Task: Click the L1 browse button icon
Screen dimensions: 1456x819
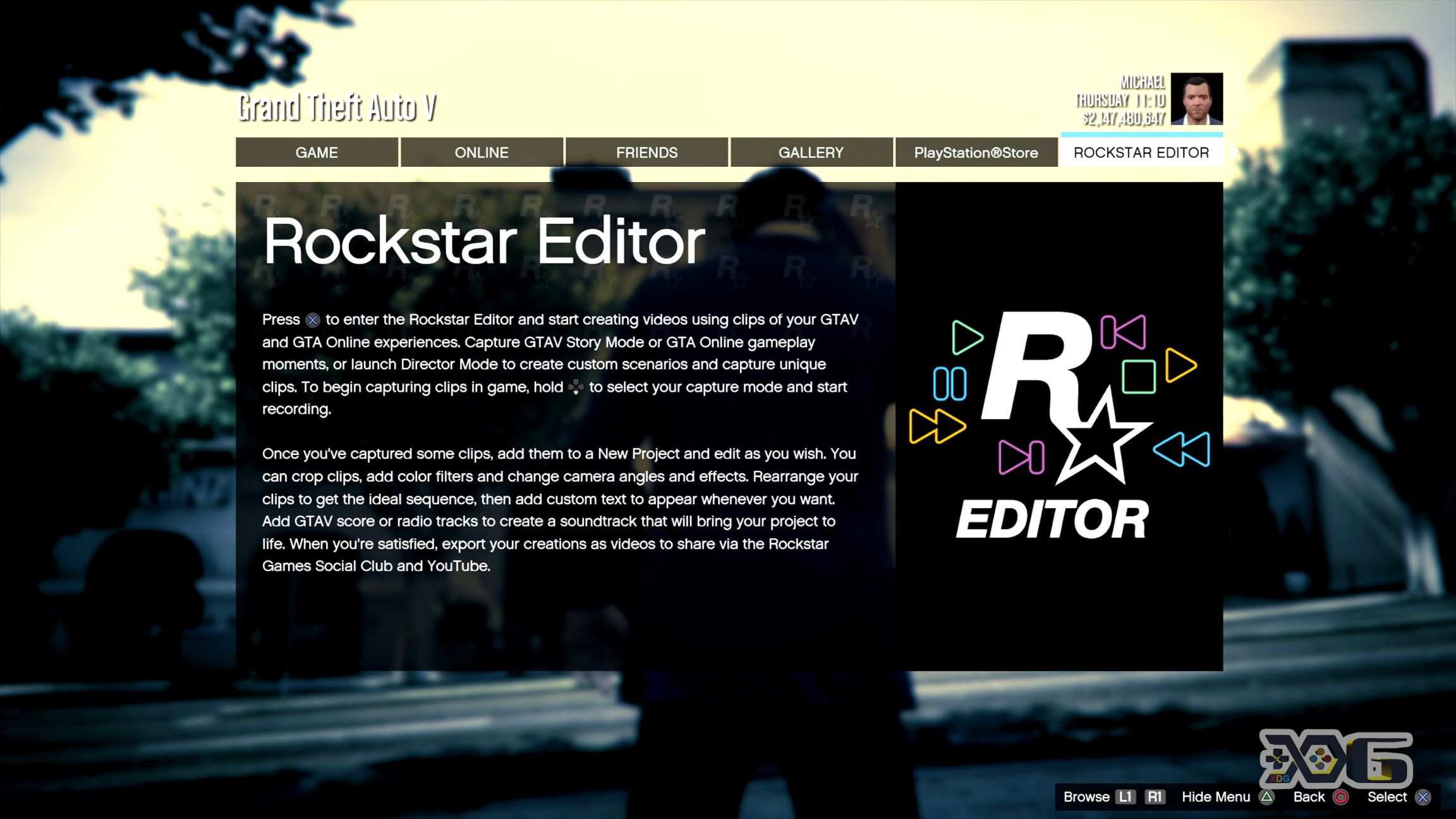Action: pyautogui.click(x=1125, y=797)
